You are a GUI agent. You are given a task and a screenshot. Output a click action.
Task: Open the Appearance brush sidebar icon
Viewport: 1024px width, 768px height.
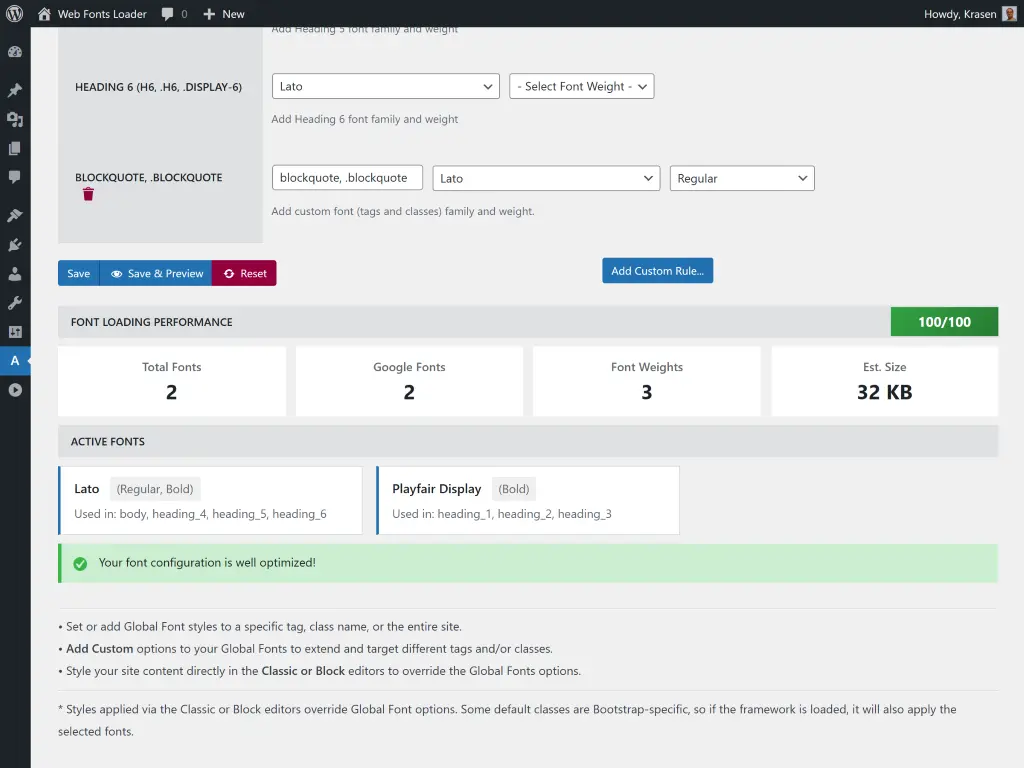coord(15,214)
